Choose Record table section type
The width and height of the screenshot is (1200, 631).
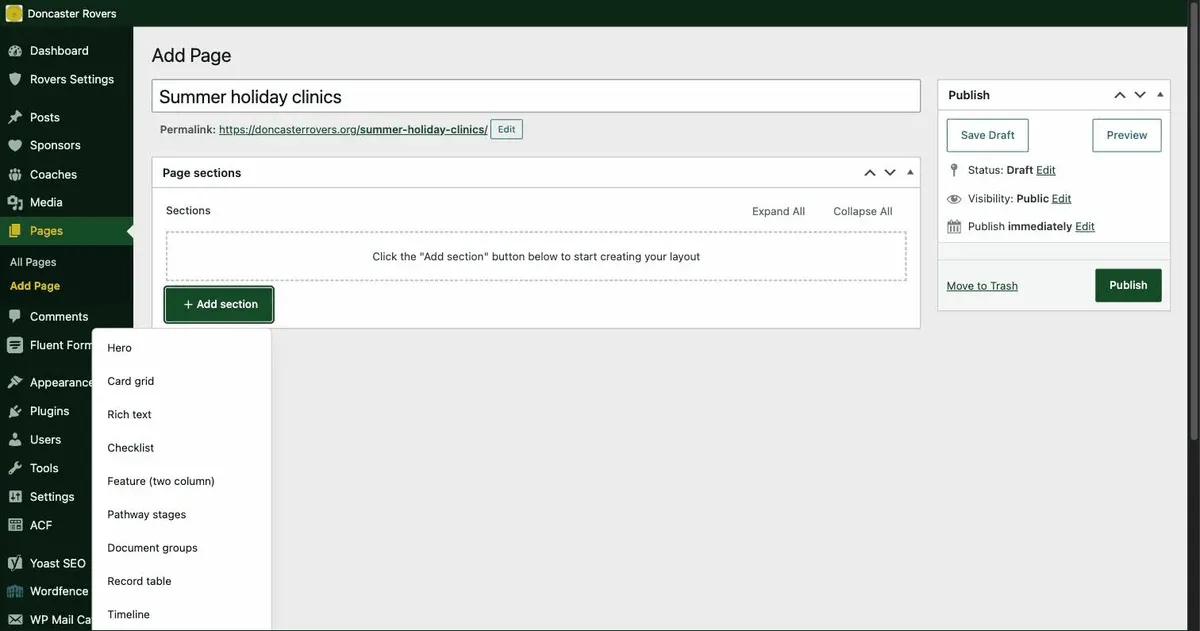click(x=181, y=581)
